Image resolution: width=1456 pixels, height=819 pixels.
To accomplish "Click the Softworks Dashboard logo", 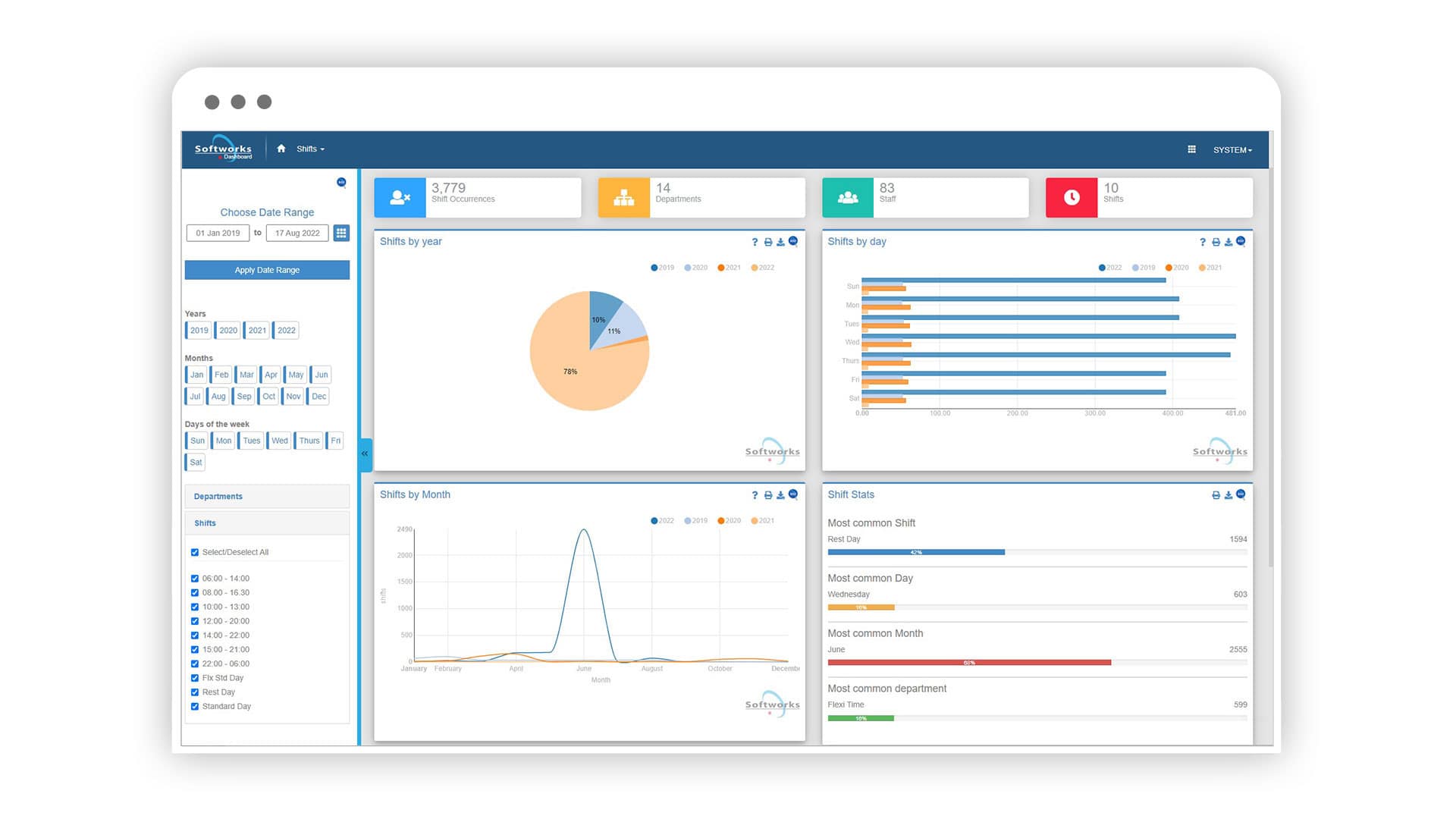I will tap(223, 149).
